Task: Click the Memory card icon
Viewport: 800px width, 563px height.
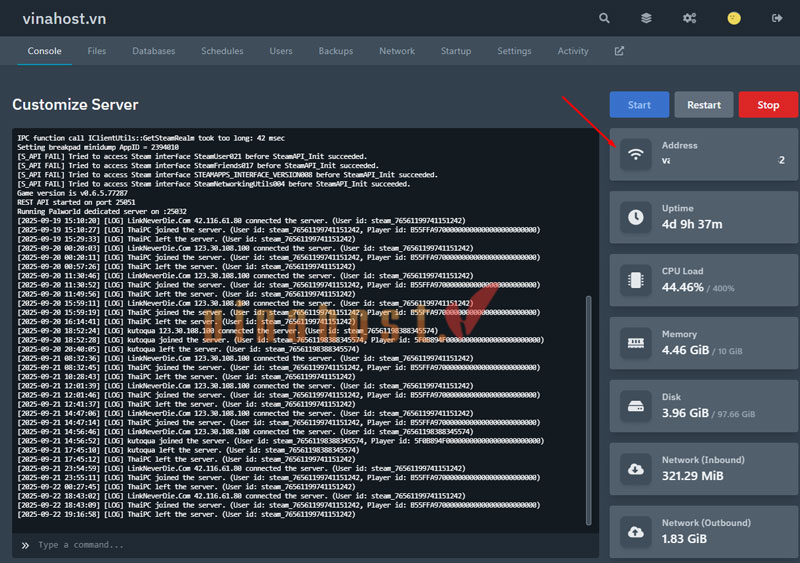Action: pos(636,342)
